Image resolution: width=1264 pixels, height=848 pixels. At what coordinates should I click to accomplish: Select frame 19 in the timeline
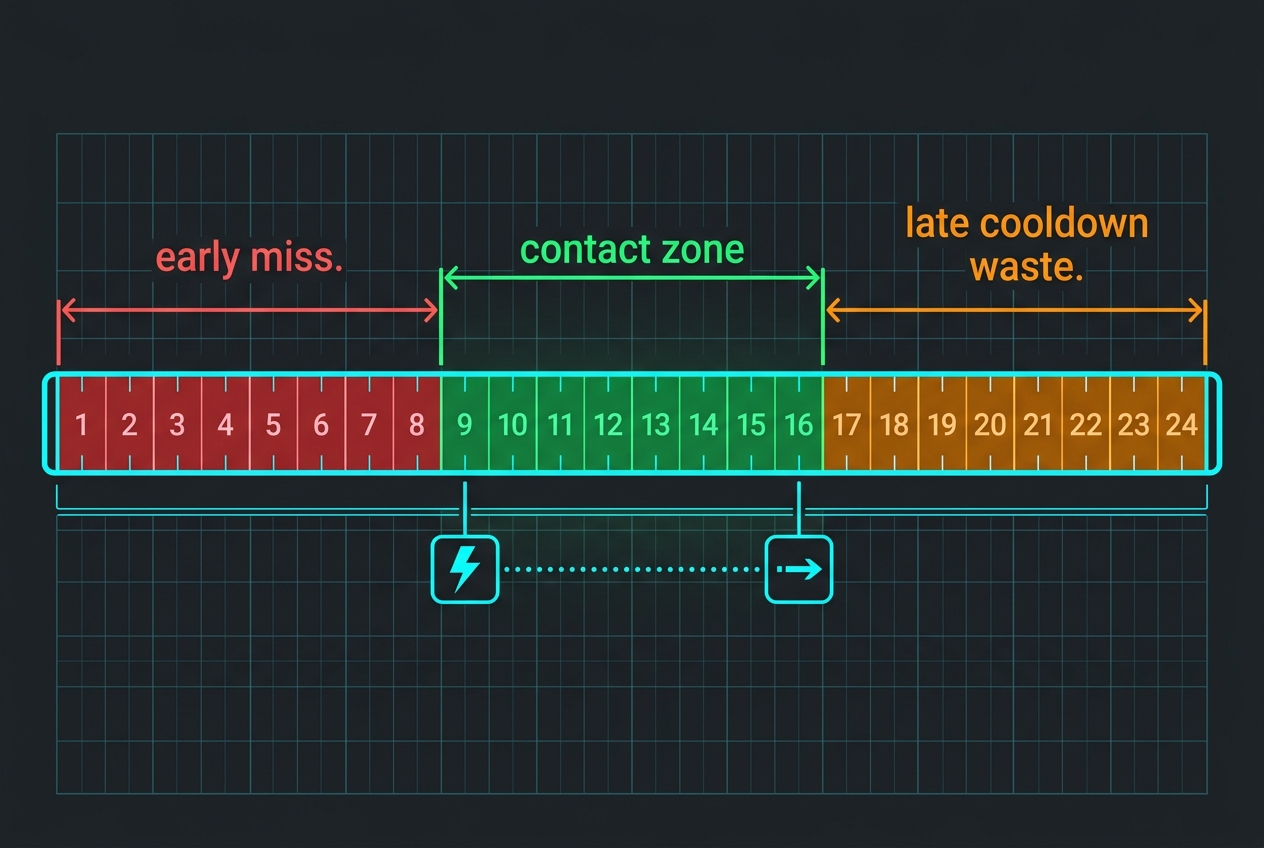943,424
